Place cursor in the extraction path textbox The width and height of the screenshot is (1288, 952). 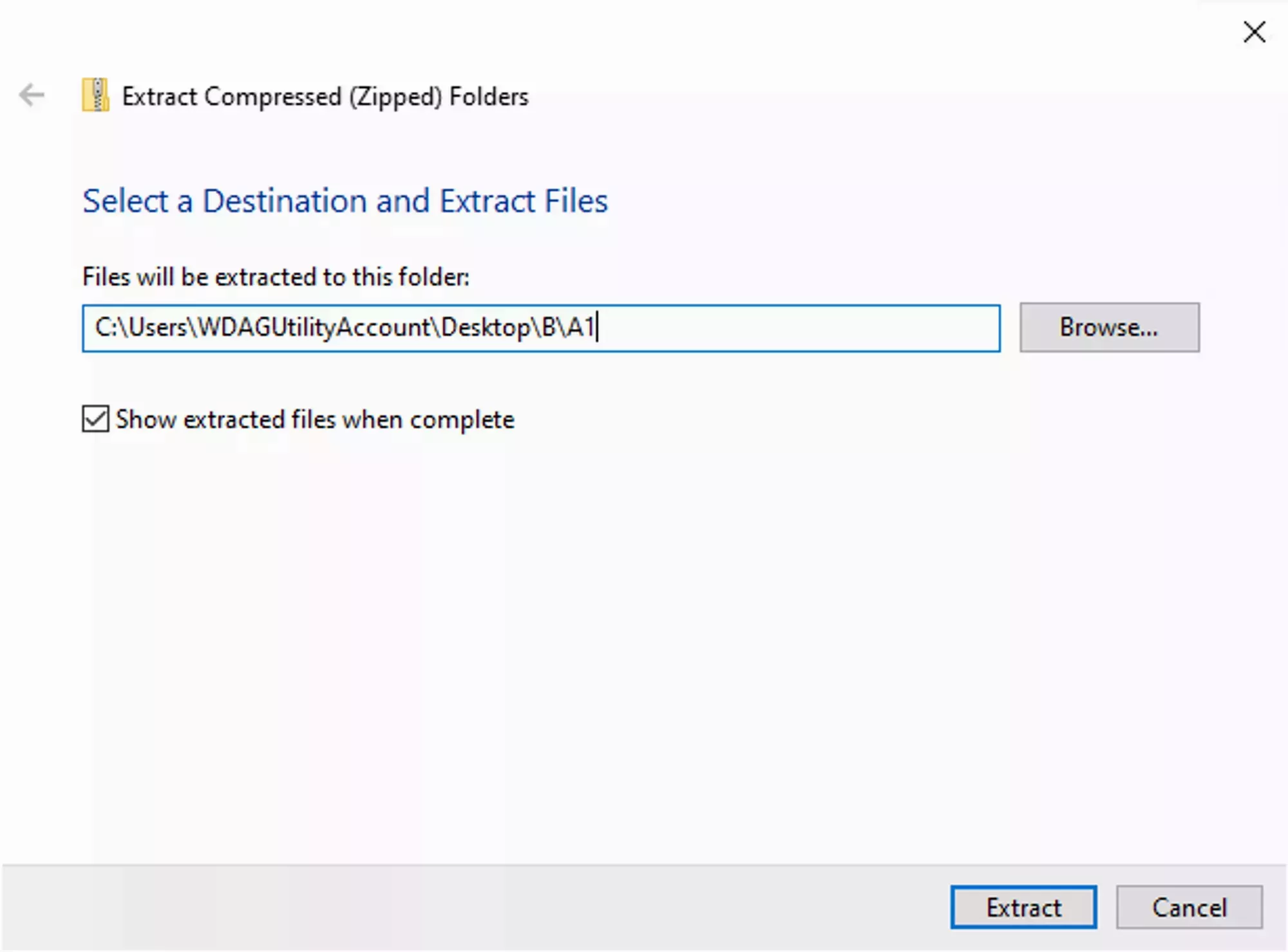pyautogui.click(x=541, y=328)
